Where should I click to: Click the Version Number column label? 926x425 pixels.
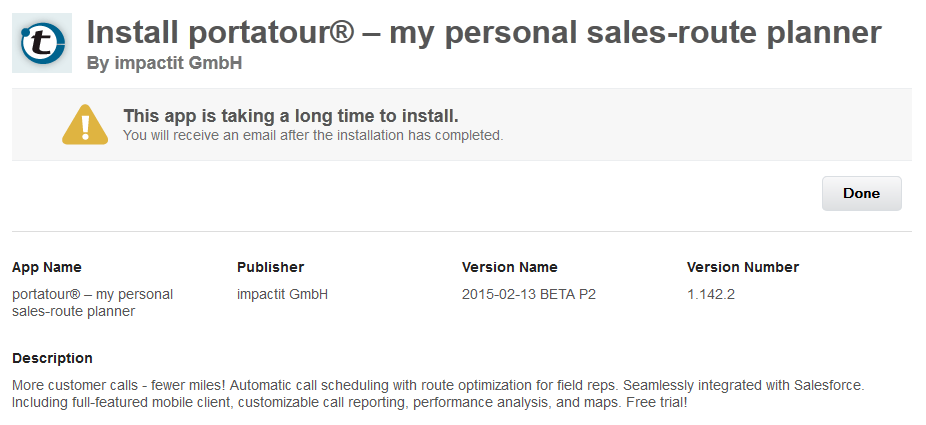point(743,267)
